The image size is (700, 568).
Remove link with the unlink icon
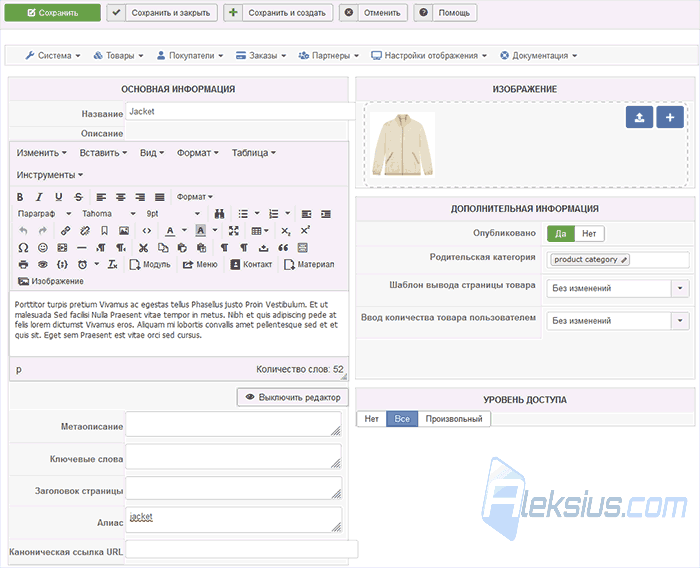pos(85,231)
